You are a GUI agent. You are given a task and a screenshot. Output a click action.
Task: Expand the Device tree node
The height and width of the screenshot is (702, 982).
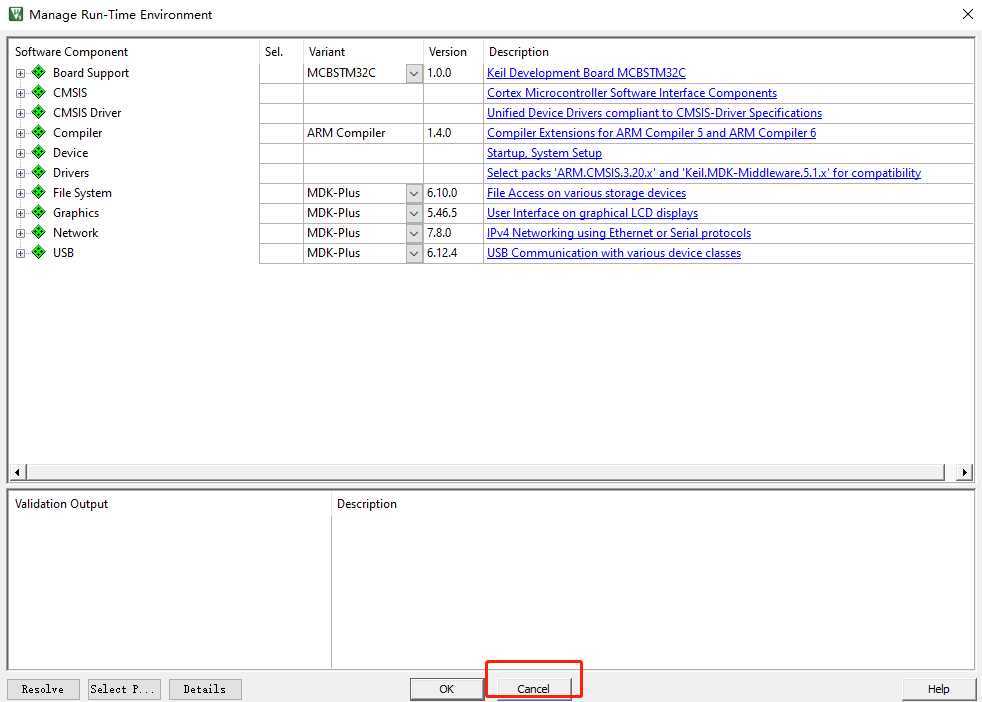[x=20, y=153]
